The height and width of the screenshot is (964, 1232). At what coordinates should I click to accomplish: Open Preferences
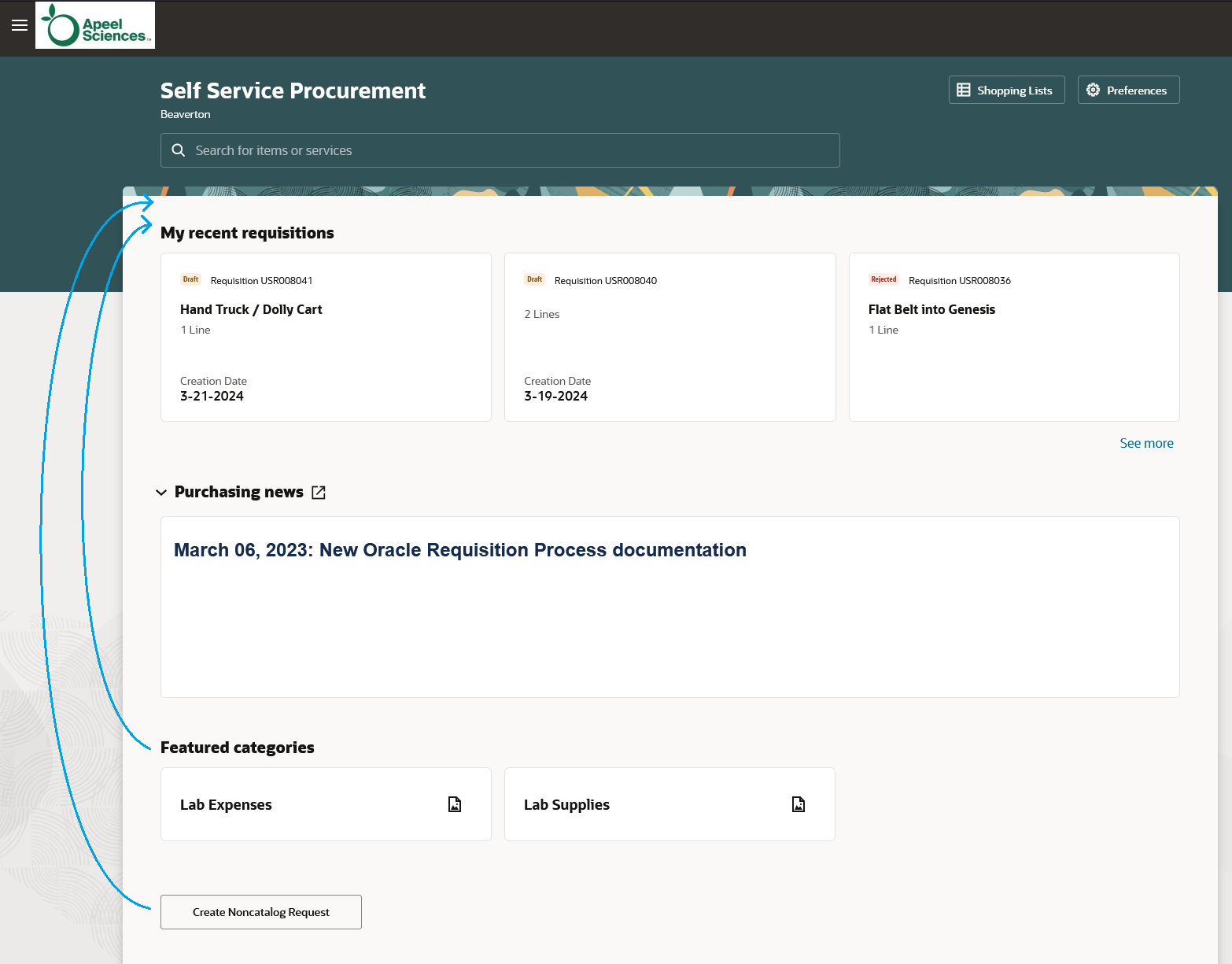(1129, 90)
